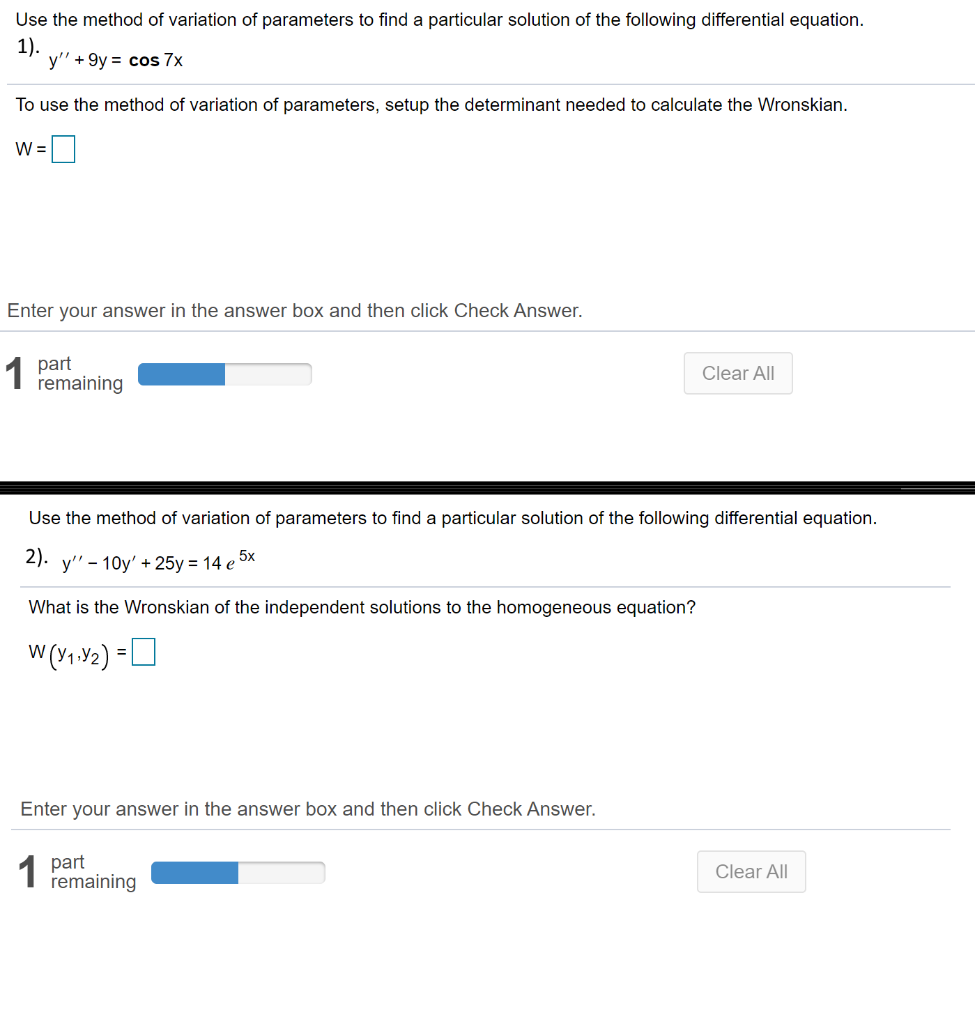Click the answer box next to W =
975x1024 pixels.
pyautogui.click(x=62, y=148)
